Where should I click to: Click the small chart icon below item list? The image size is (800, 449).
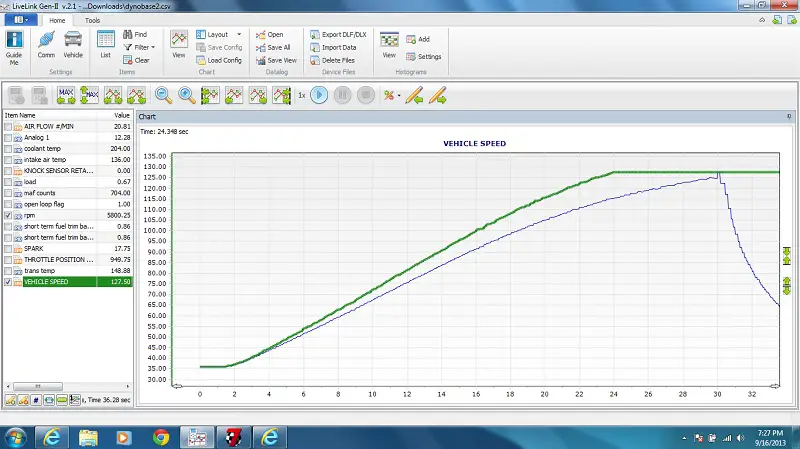click(74, 400)
